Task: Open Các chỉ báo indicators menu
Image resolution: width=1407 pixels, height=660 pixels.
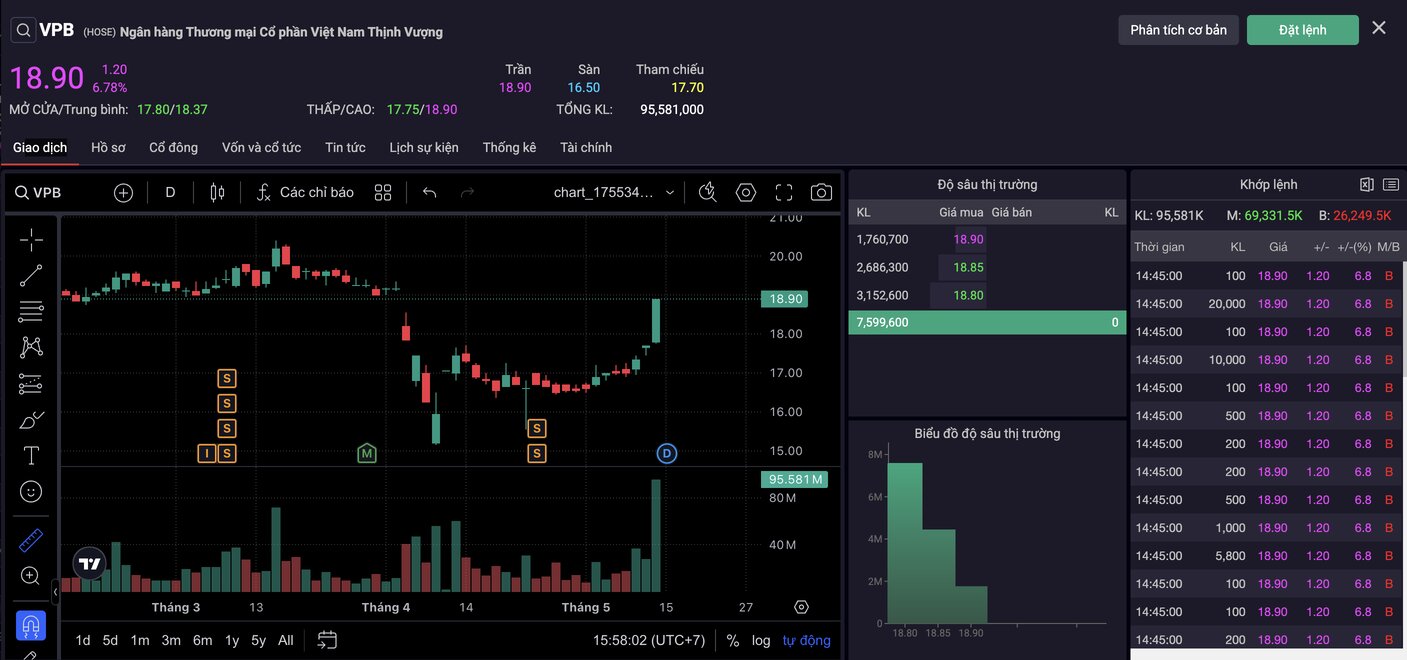Action: [305, 192]
